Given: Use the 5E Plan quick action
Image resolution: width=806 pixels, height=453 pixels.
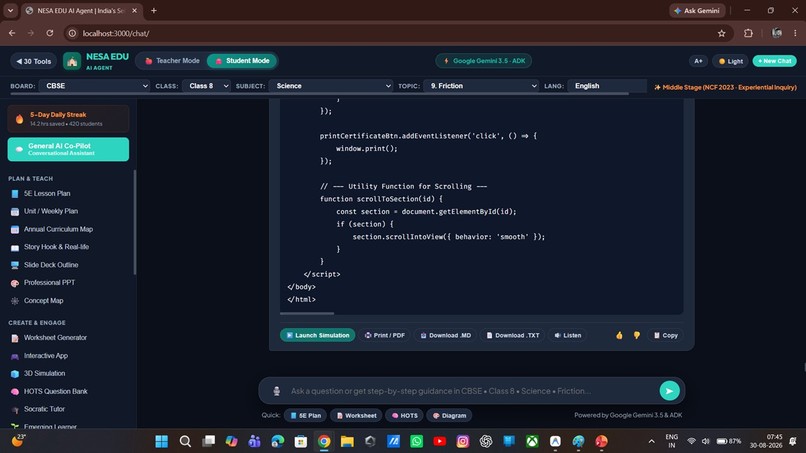Looking at the screenshot, I should [x=305, y=415].
